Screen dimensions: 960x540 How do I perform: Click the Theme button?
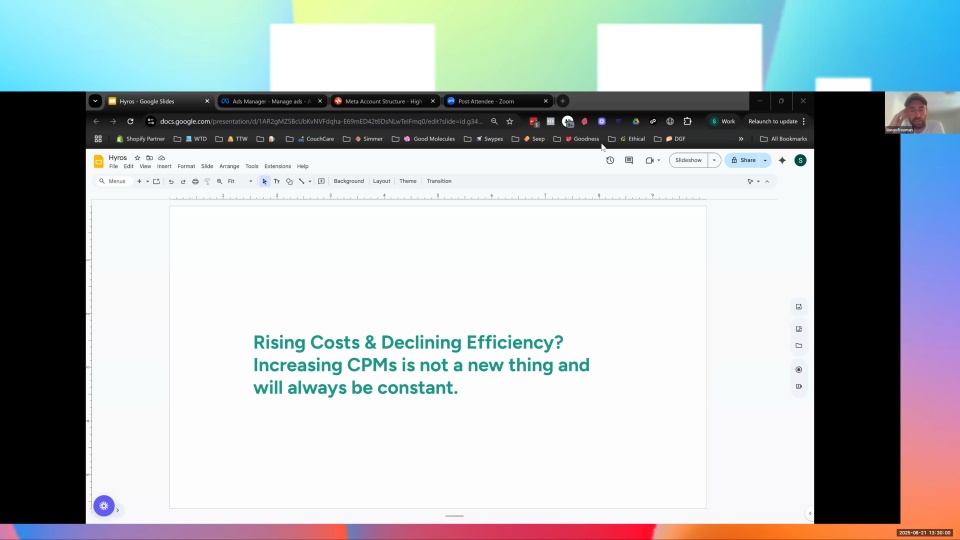408,181
